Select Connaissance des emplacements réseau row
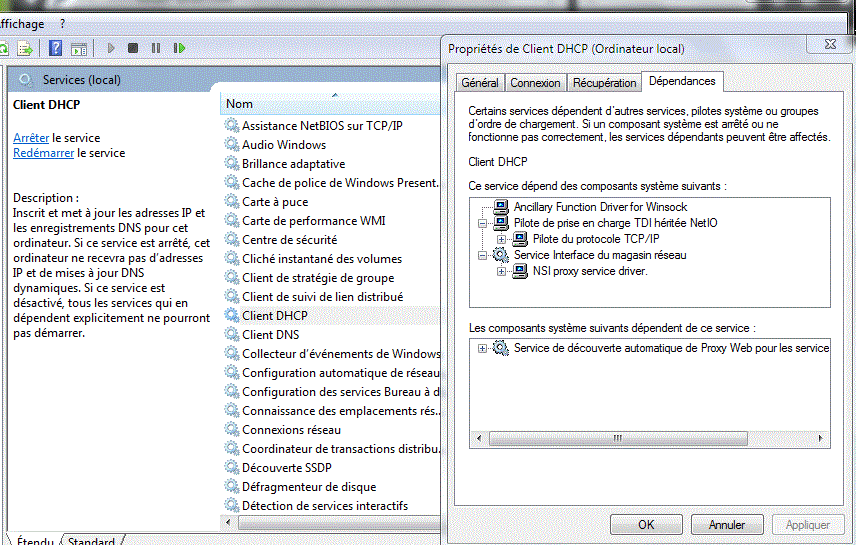This screenshot has width=856, height=545. pos(331,411)
